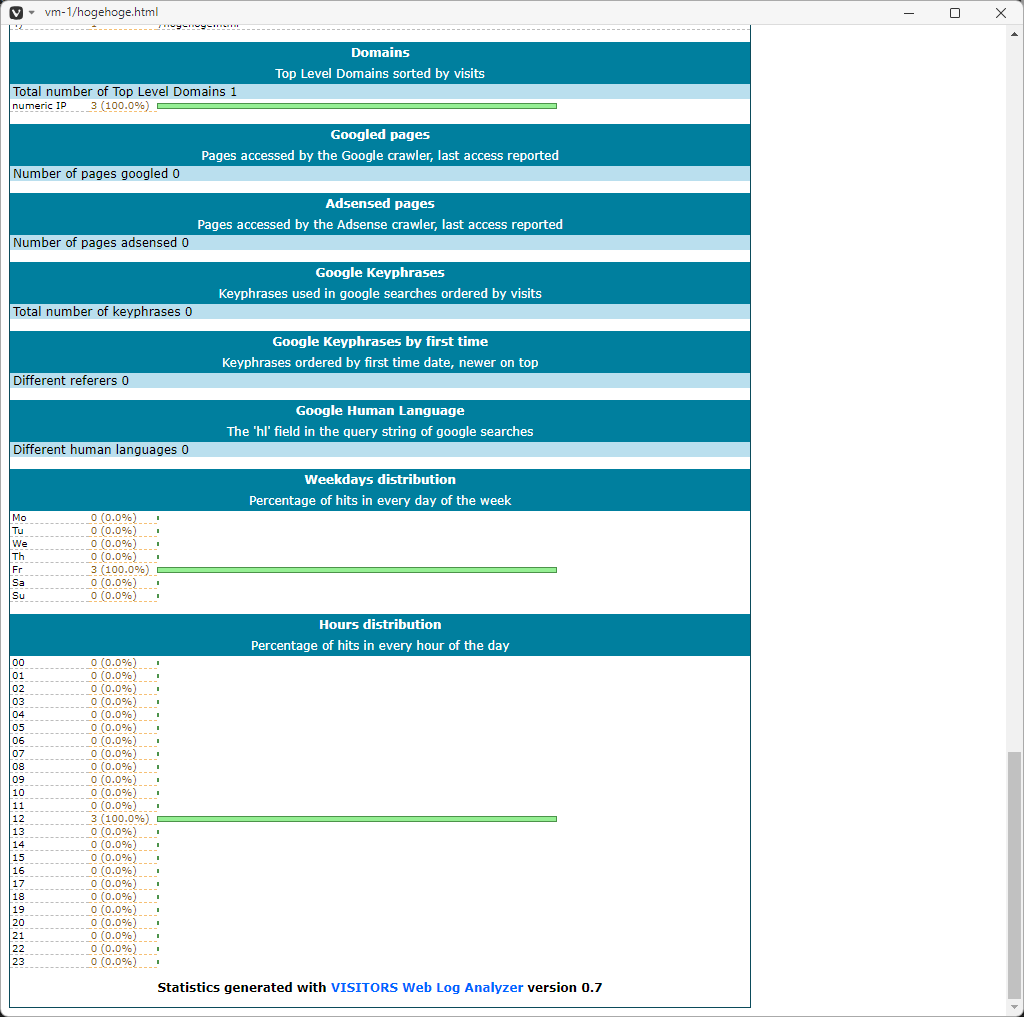Click the hour 15 row label
The image size is (1024, 1017).
[18, 858]
